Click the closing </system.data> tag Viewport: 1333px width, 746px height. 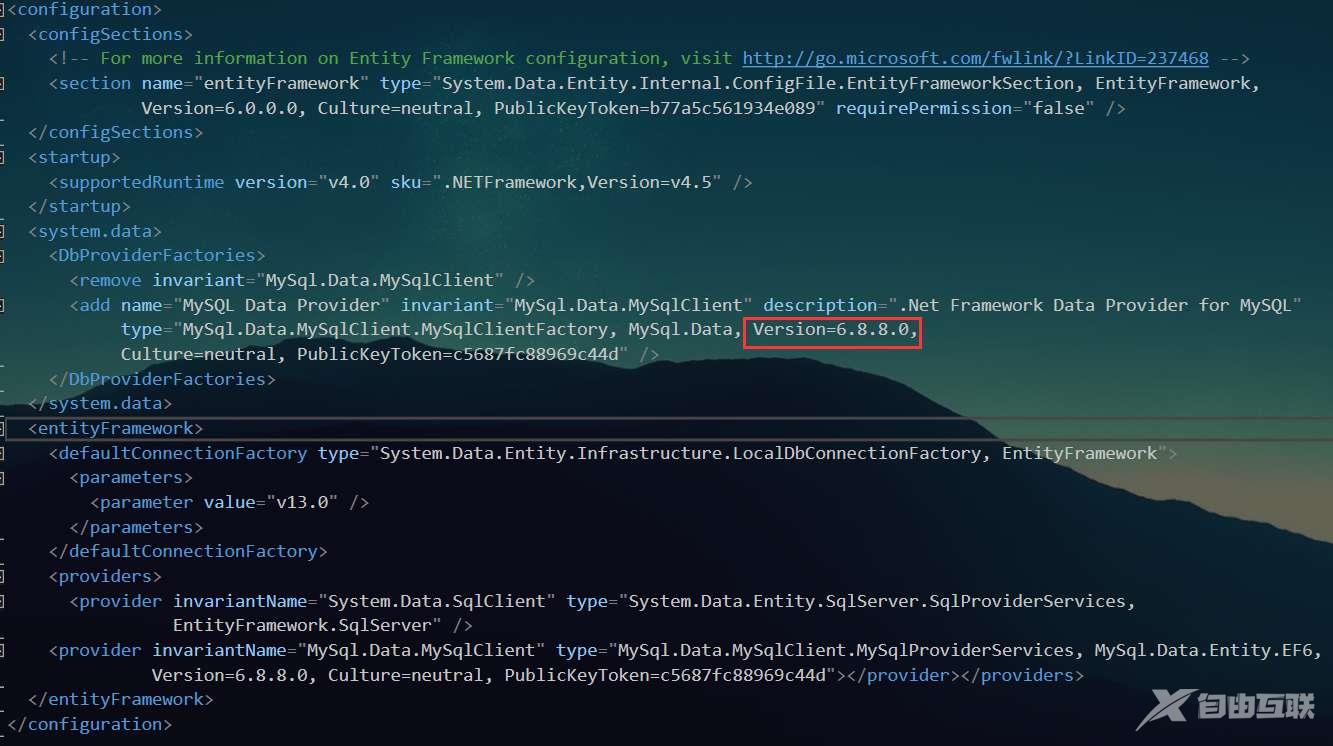click(100, 404)
